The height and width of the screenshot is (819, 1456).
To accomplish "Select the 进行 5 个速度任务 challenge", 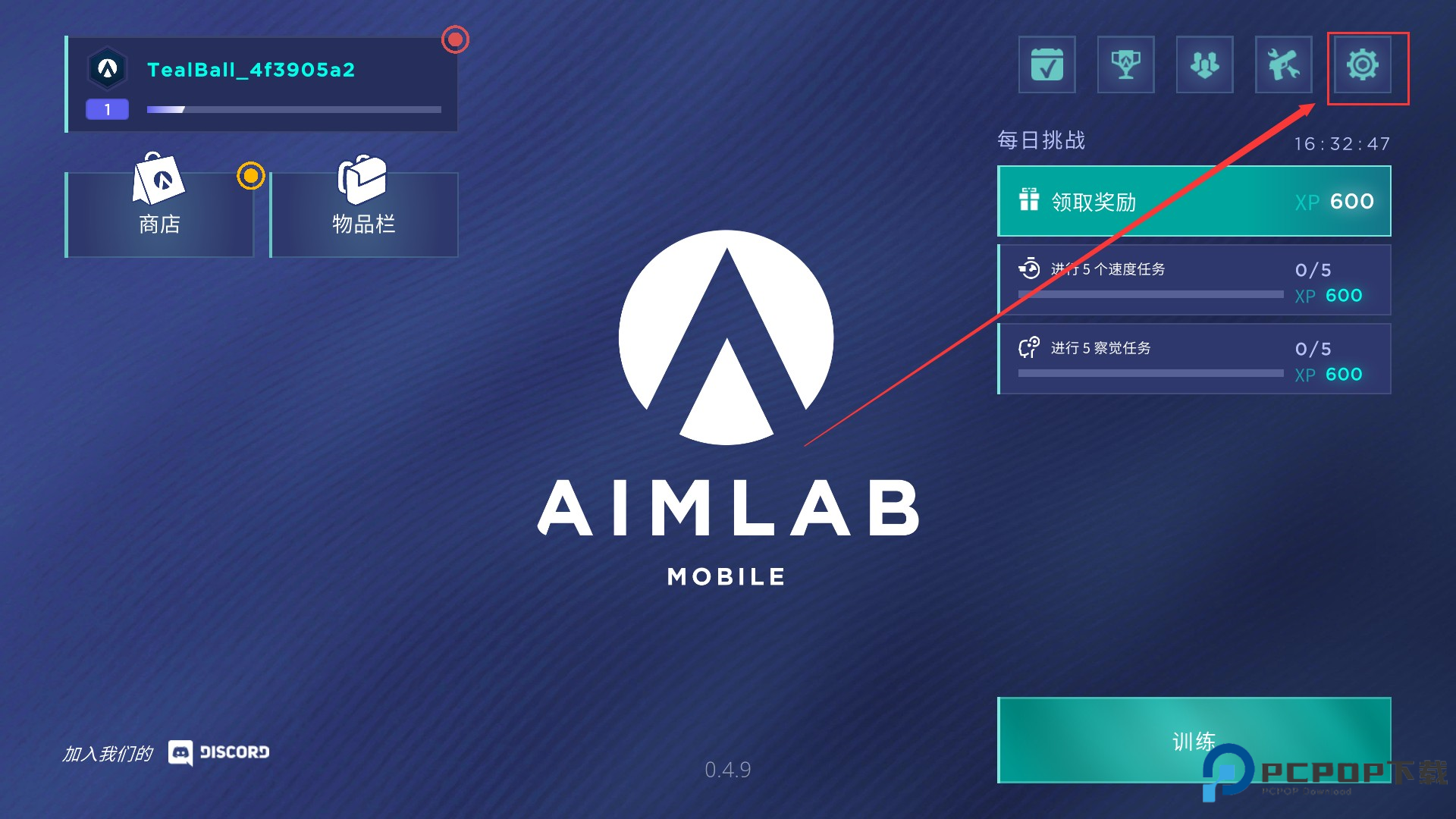I will coord(1194,280).
